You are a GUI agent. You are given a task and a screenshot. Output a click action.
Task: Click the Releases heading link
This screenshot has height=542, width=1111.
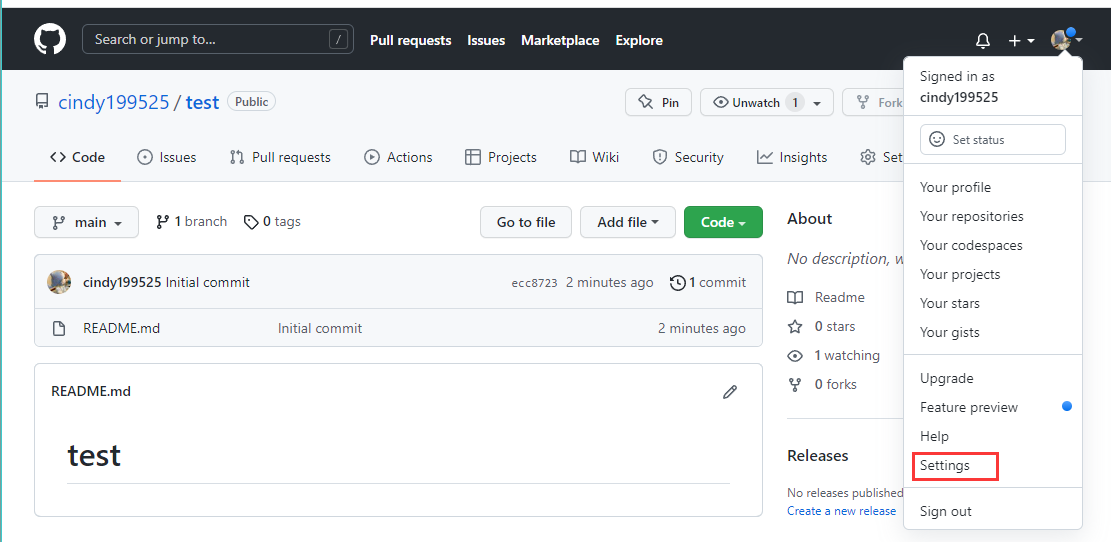pos(818,456)
